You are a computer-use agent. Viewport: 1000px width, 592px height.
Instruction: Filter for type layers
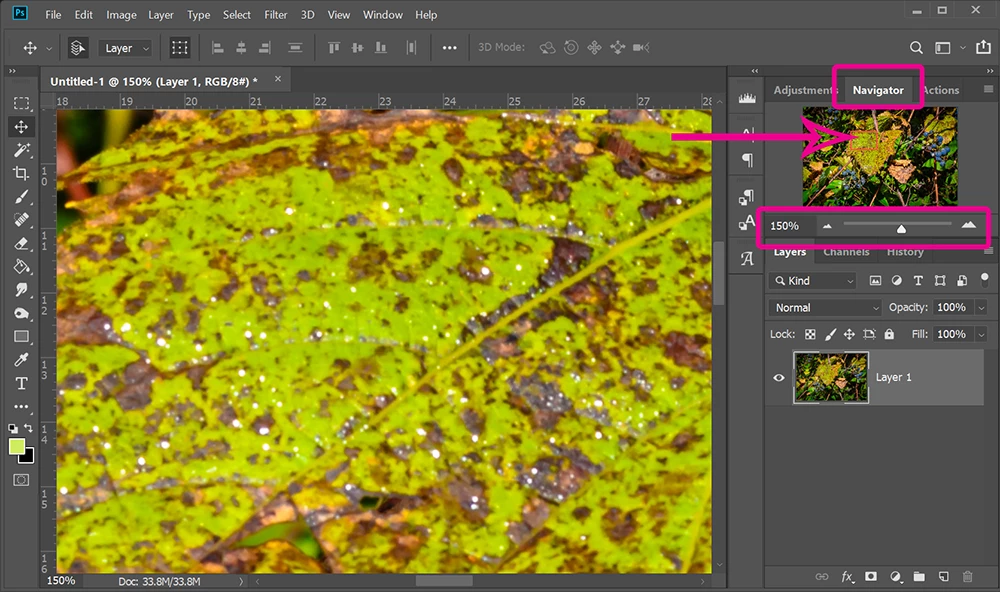click(918, 281)
